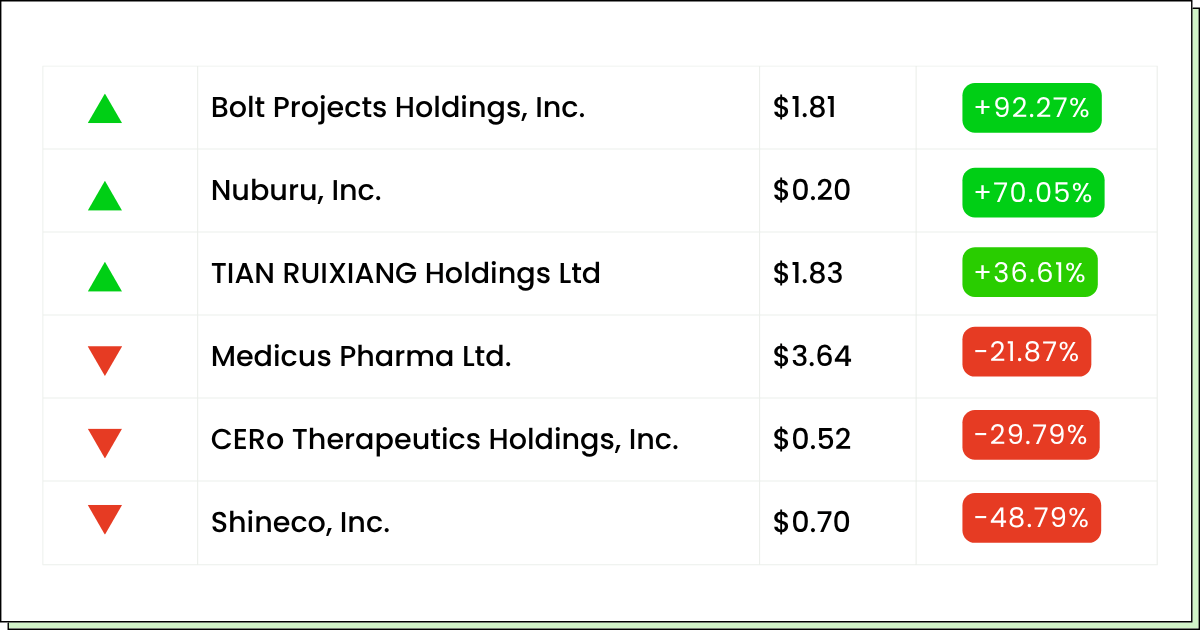Screen dimensions: 1200x630
Task: Open the Nuburu, Inc. company name
Action: (x=296, y=190)
